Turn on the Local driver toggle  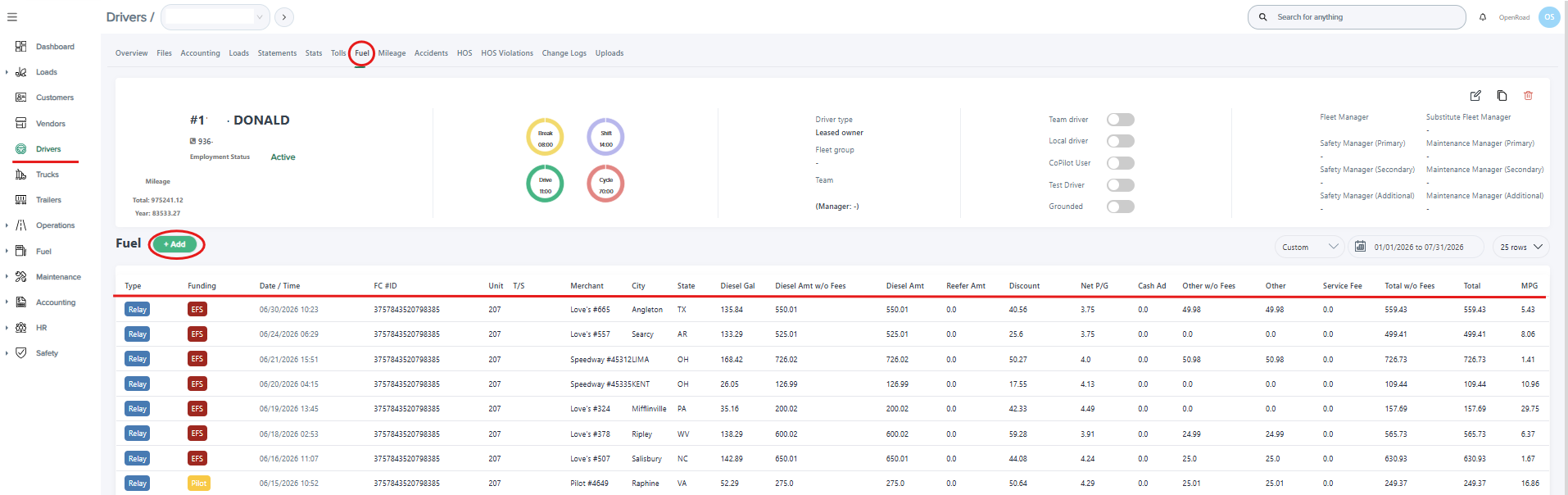tap(1120, 141)
